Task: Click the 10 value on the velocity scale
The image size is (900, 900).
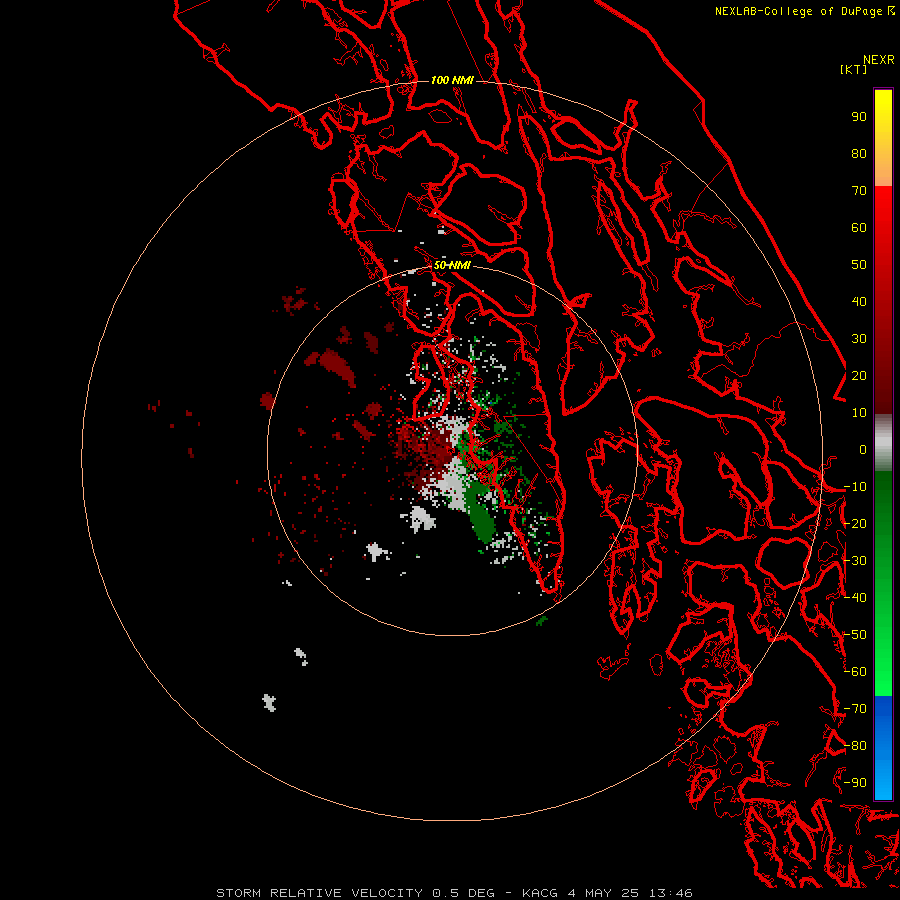Action: (859, 413)
